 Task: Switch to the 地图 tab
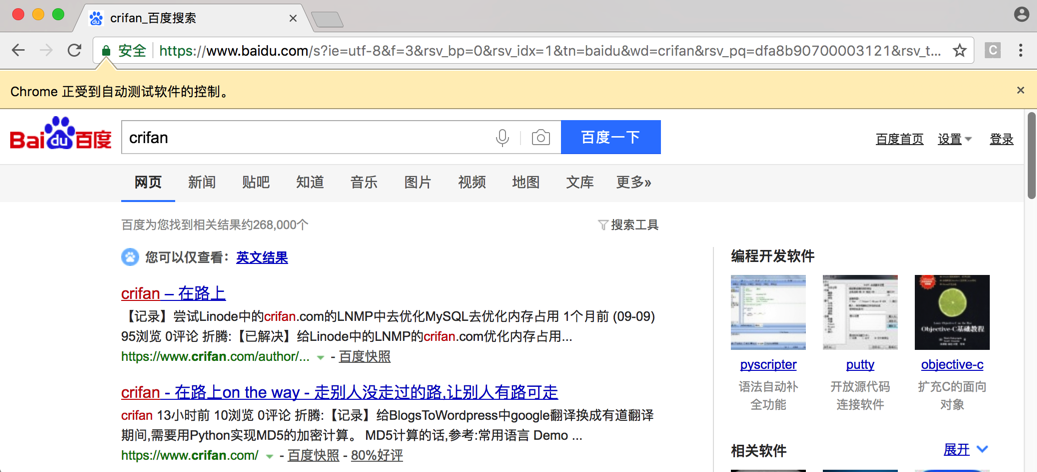tap(526, 182)
